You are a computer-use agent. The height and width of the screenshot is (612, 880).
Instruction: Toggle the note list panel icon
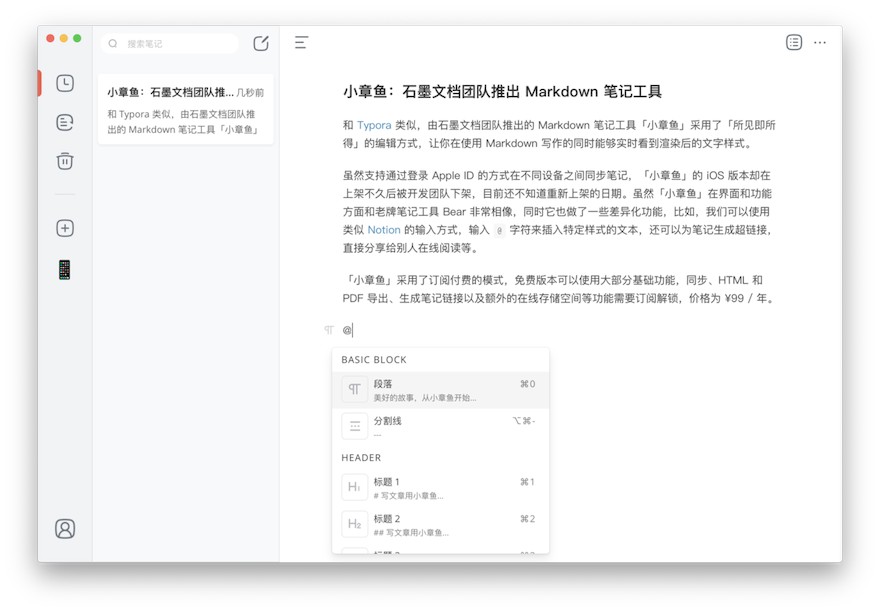301,43
